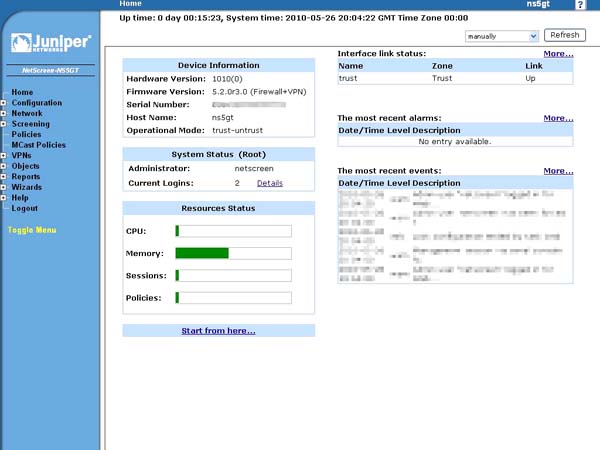
Task: Click the Administrator value netscreen
Action: tap(254, 169)
